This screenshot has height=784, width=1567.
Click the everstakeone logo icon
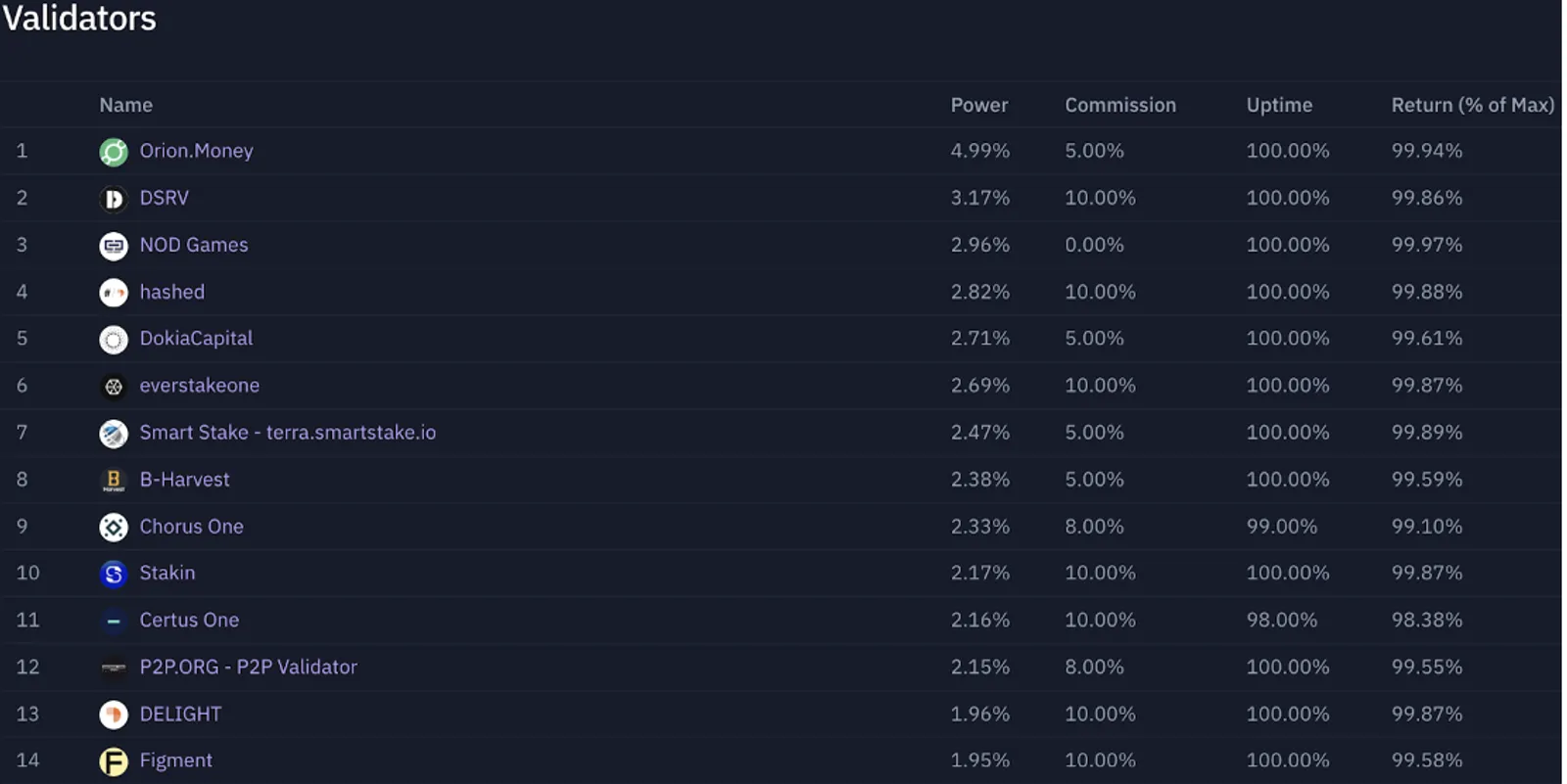114,387
